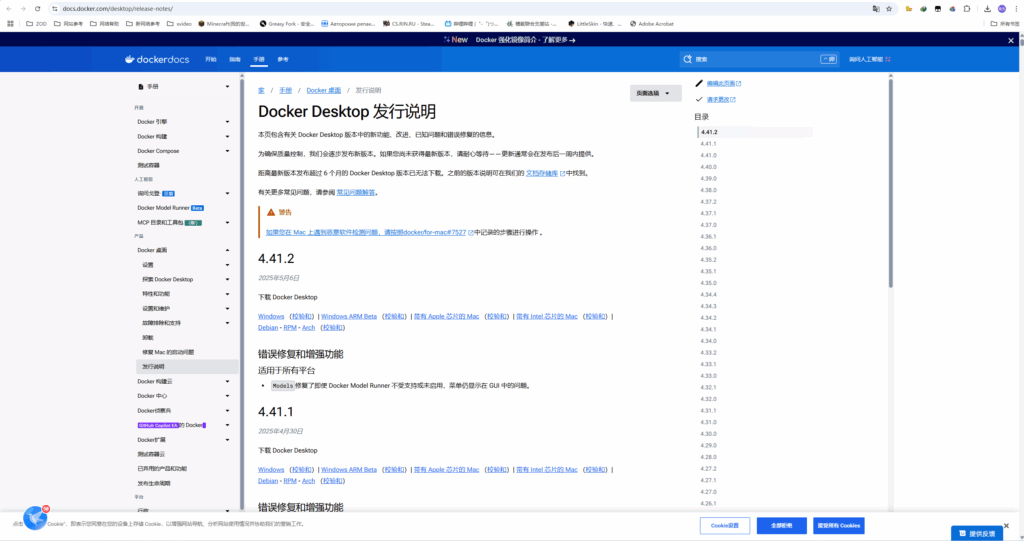Open 所有书签 folder at bookmarks bar end
1024x541 pixels.
pyautogui.click(x=1004, y=24)
